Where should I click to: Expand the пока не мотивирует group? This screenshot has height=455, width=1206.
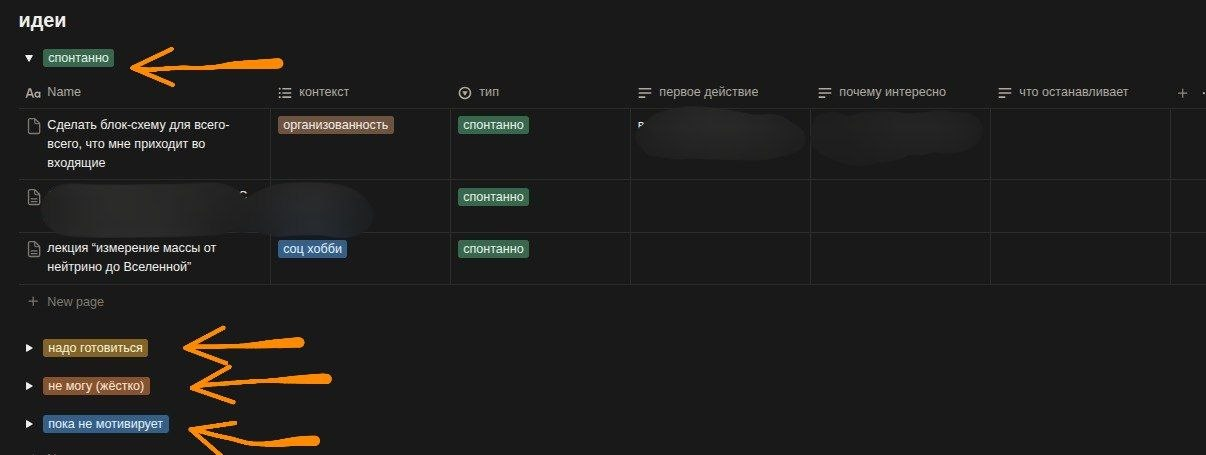click(x=29, y=424)
